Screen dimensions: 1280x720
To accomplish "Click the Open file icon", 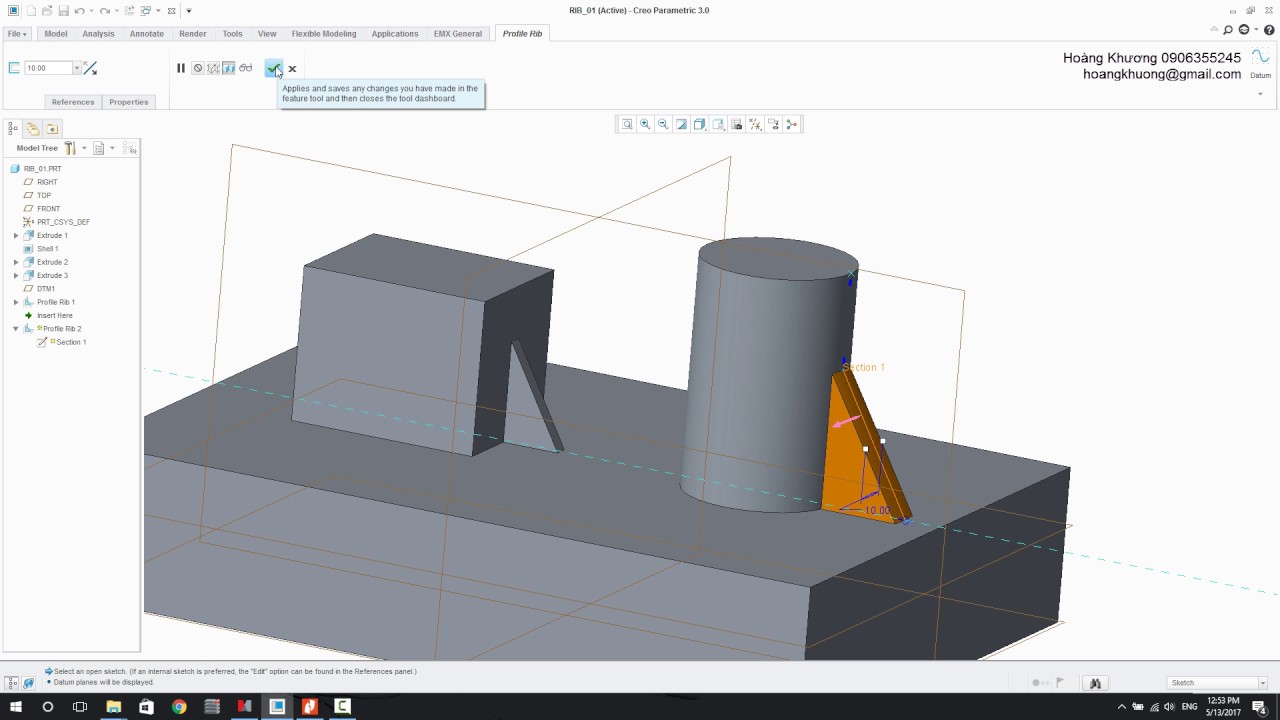I will tap(47, 10).
